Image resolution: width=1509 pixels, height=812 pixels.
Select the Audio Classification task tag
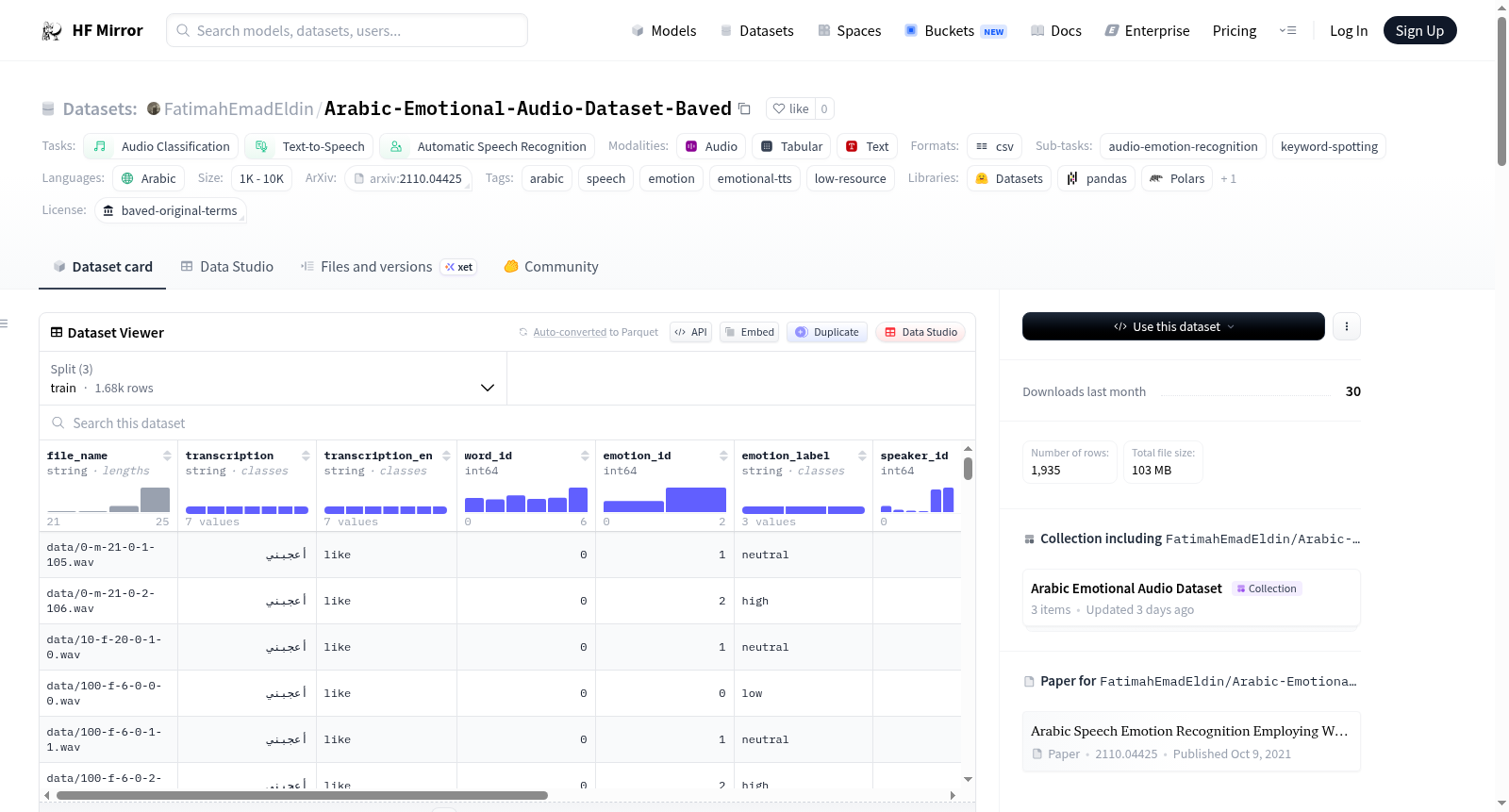click(x=161, y=146)
